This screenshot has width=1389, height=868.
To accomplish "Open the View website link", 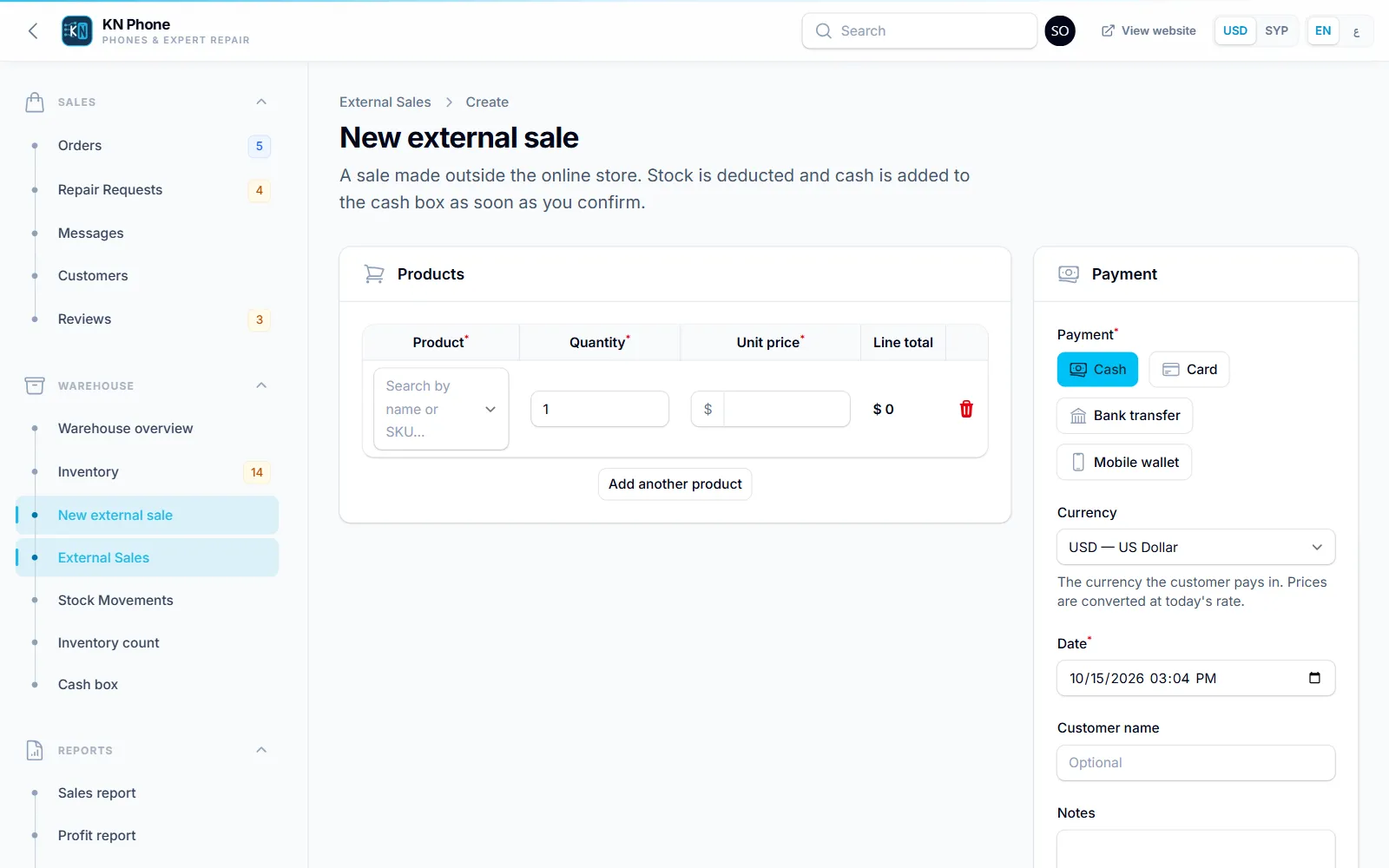I will click(x=1149, y=31).
